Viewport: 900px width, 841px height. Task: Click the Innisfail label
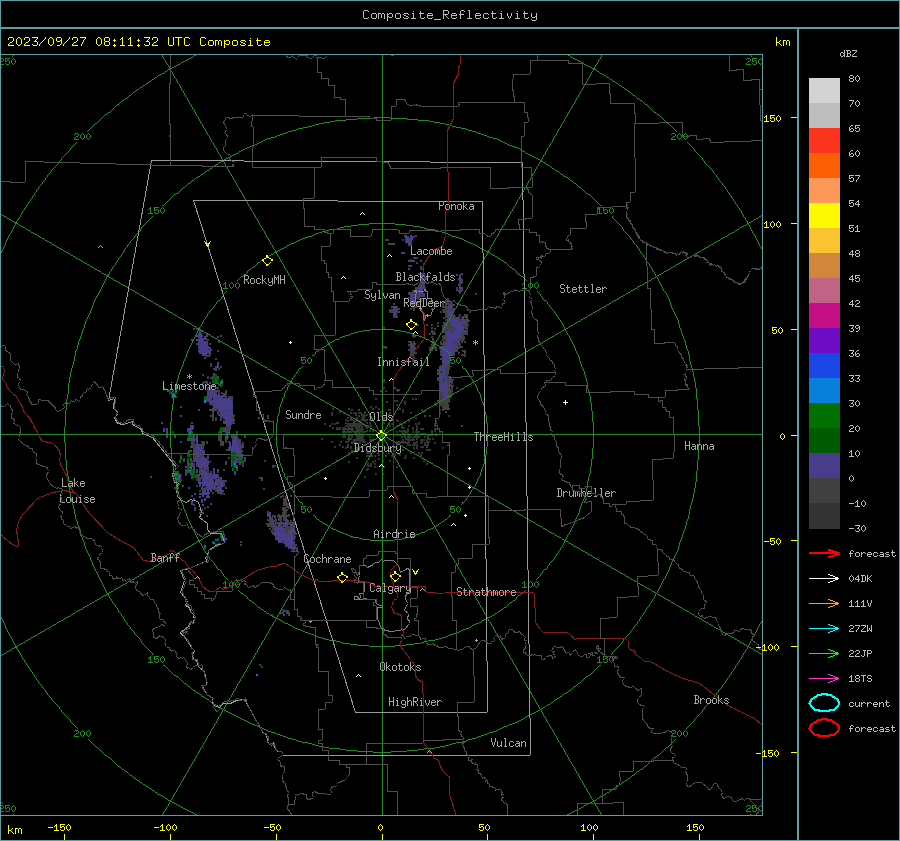click(403, 362)
